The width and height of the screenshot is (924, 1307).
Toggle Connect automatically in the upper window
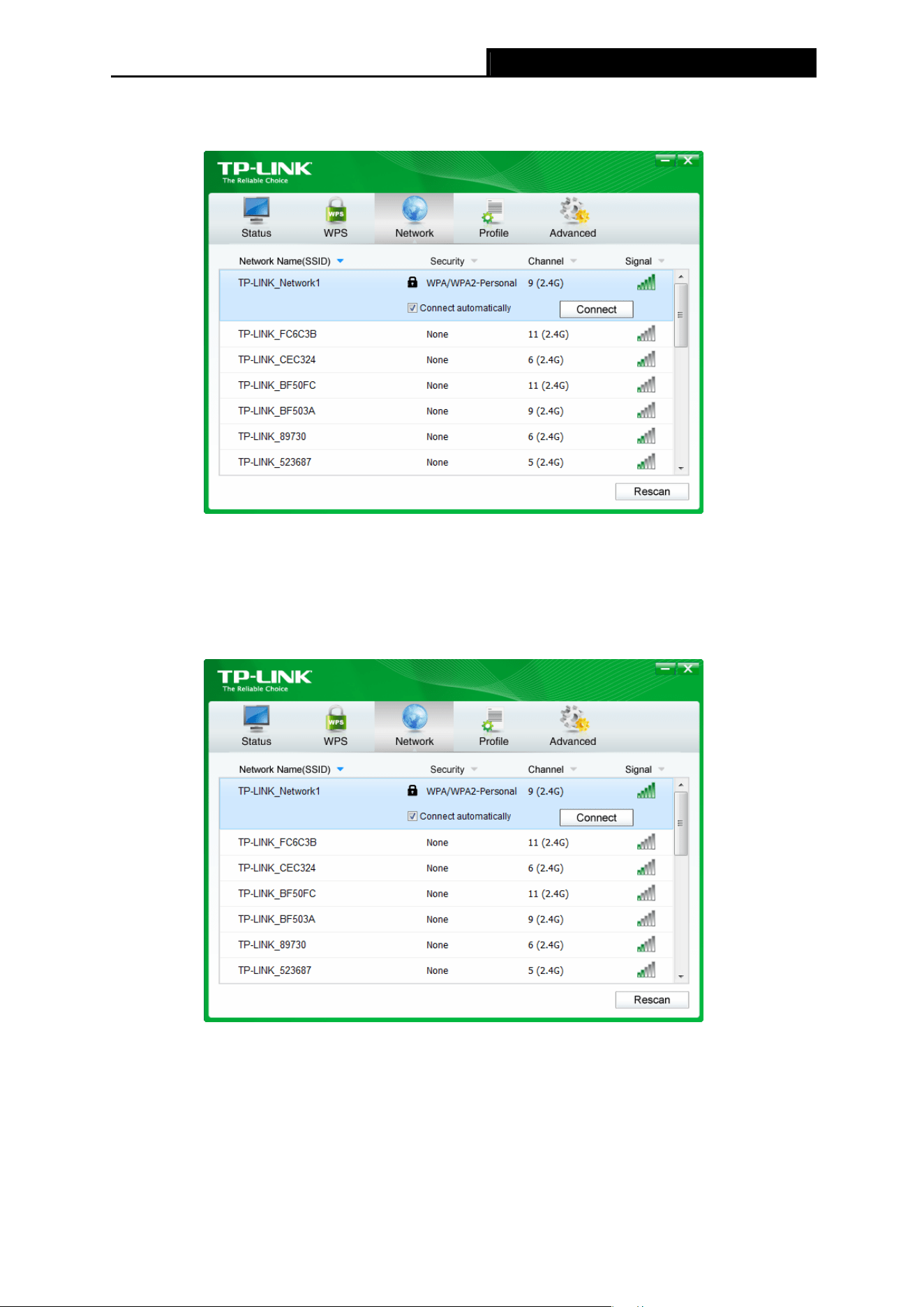[412, 308]
